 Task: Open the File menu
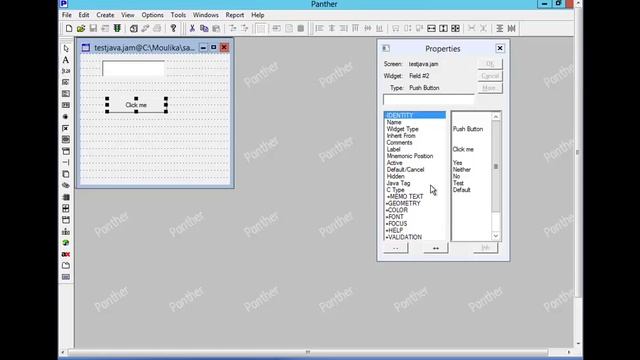(67, 15)
